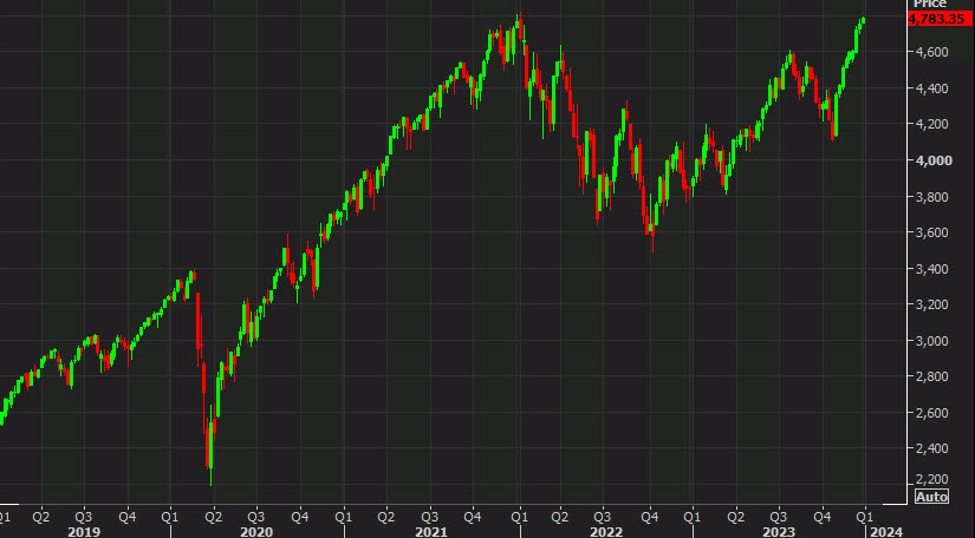Select the 3,000 price axis label
This screenshot has width=975, height=538.
click(x=931, y=341)
